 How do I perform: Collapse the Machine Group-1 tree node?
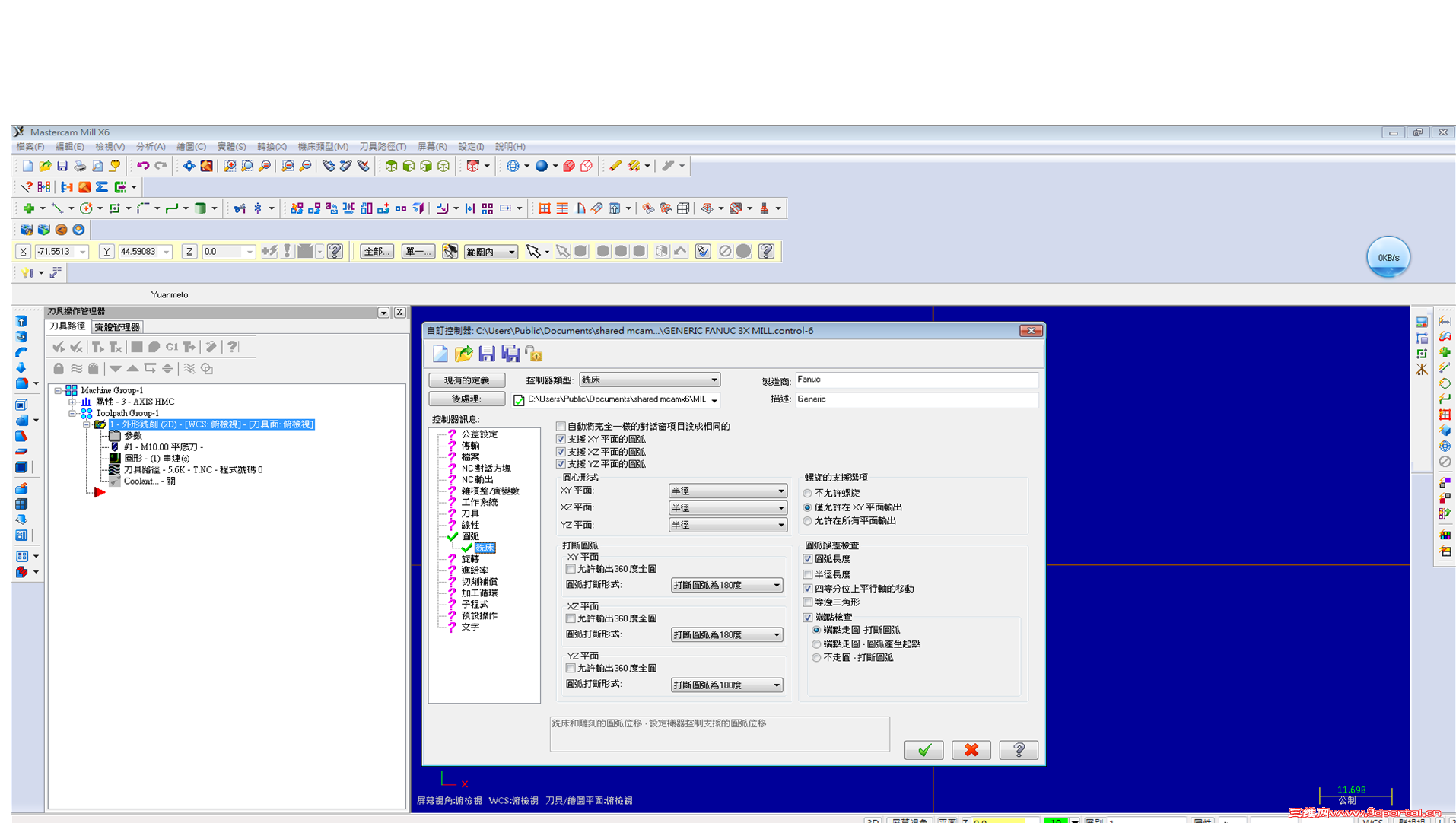coord(58,390)
